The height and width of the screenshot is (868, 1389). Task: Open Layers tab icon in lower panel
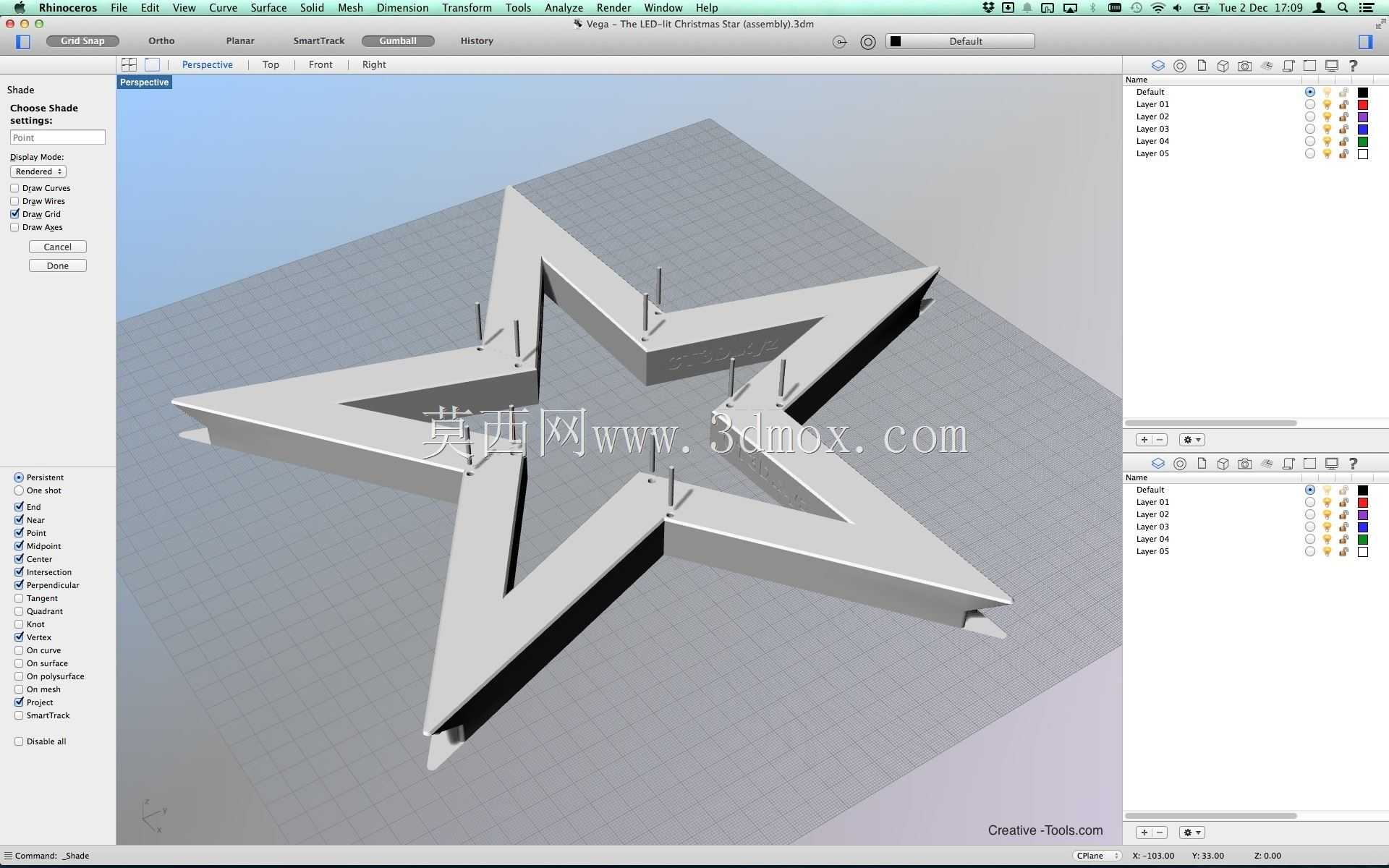(1158, 464)
